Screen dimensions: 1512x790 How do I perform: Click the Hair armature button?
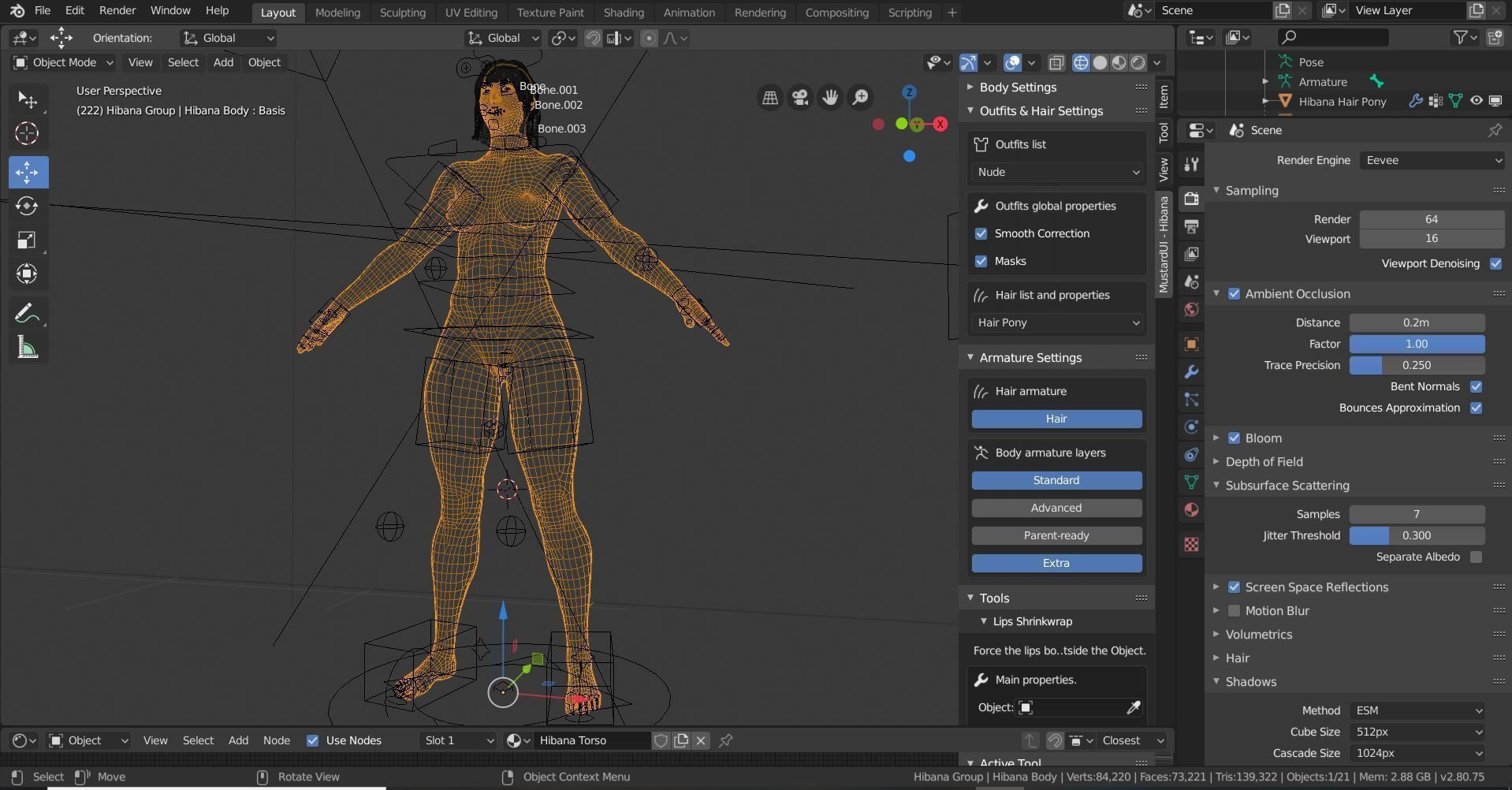1056,419
